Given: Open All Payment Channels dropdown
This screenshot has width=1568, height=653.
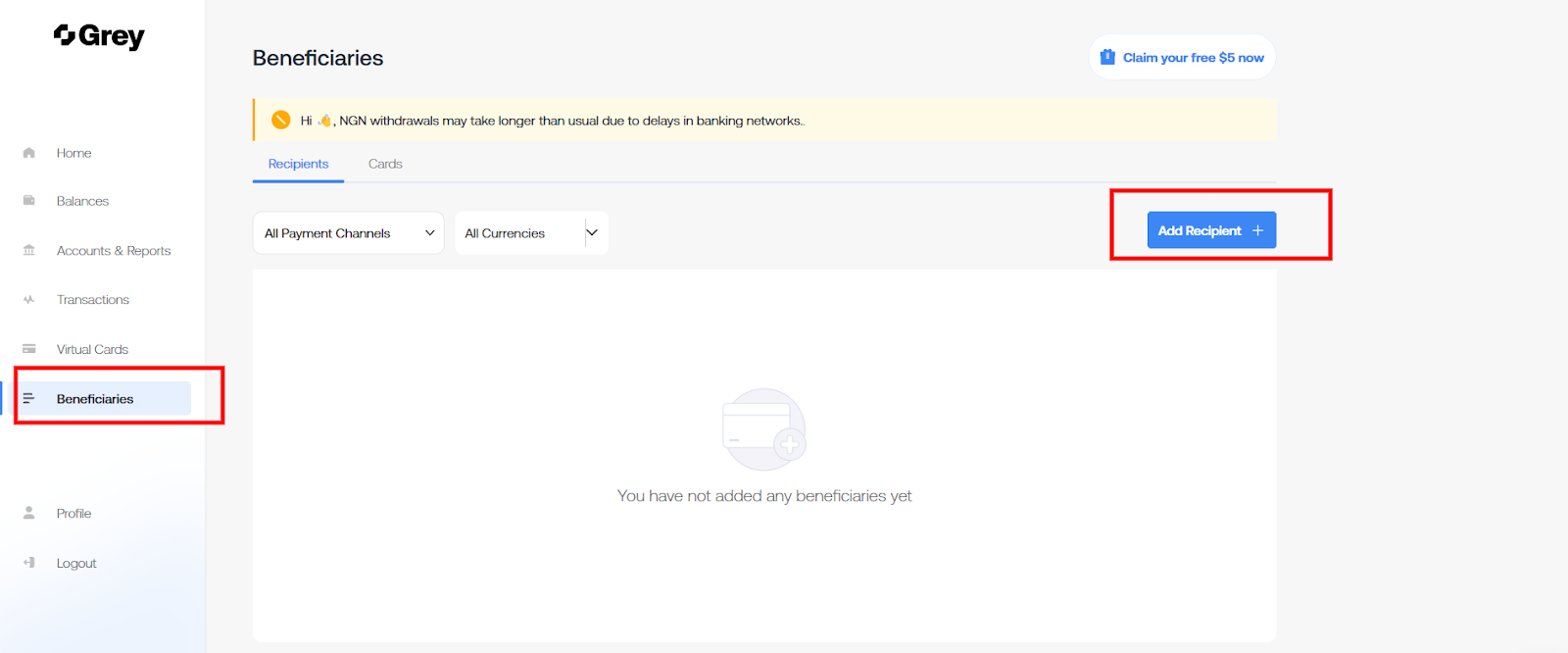Looking at the screenshot, I should [x=348, y=233].
